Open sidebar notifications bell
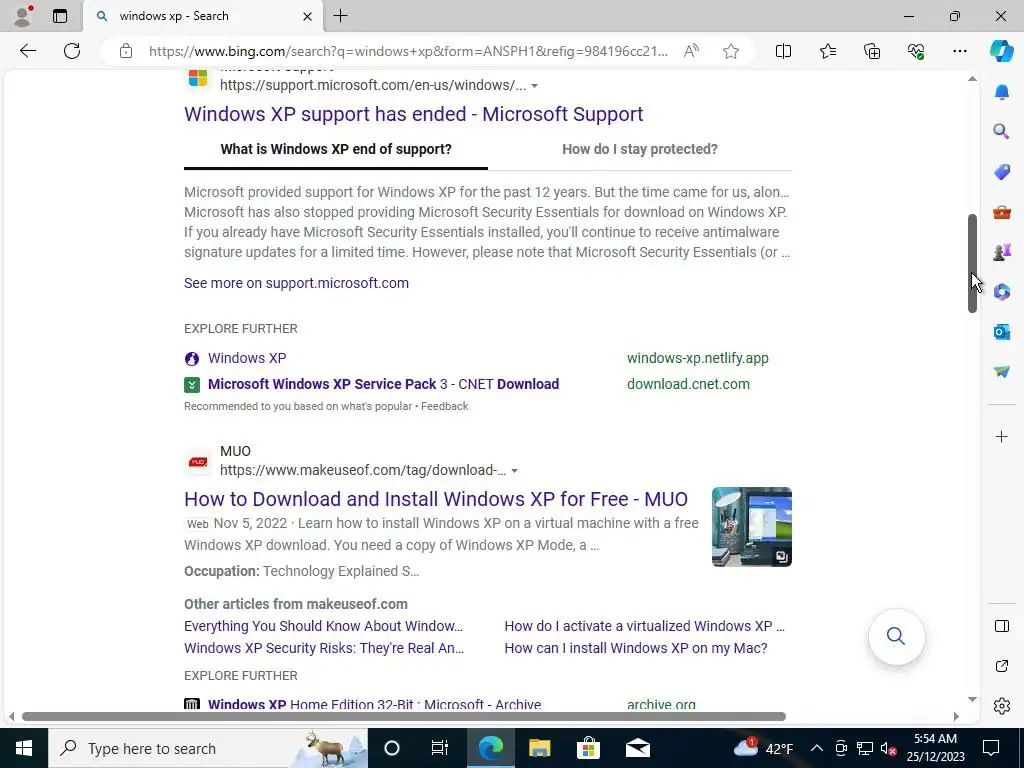Screen dimensions: 1024x768 1001,92
